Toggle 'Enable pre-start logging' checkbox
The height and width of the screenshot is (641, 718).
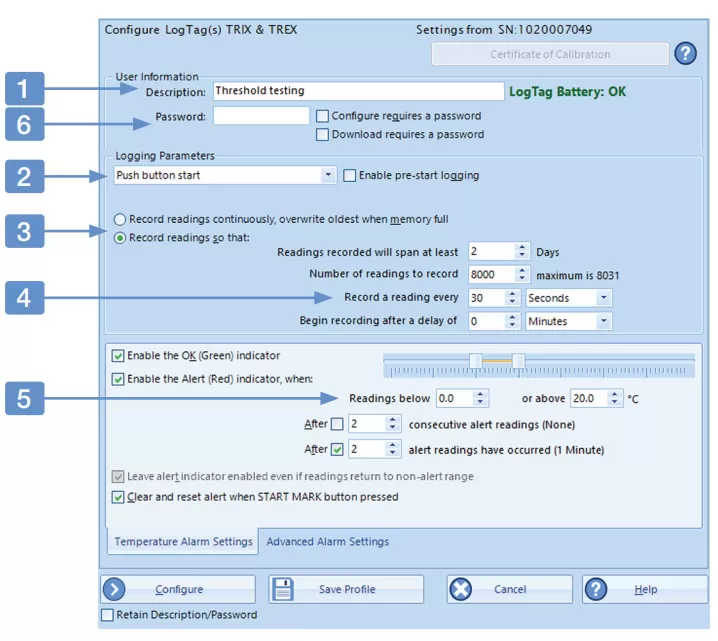pyautogui.click(x=349, y=176)
